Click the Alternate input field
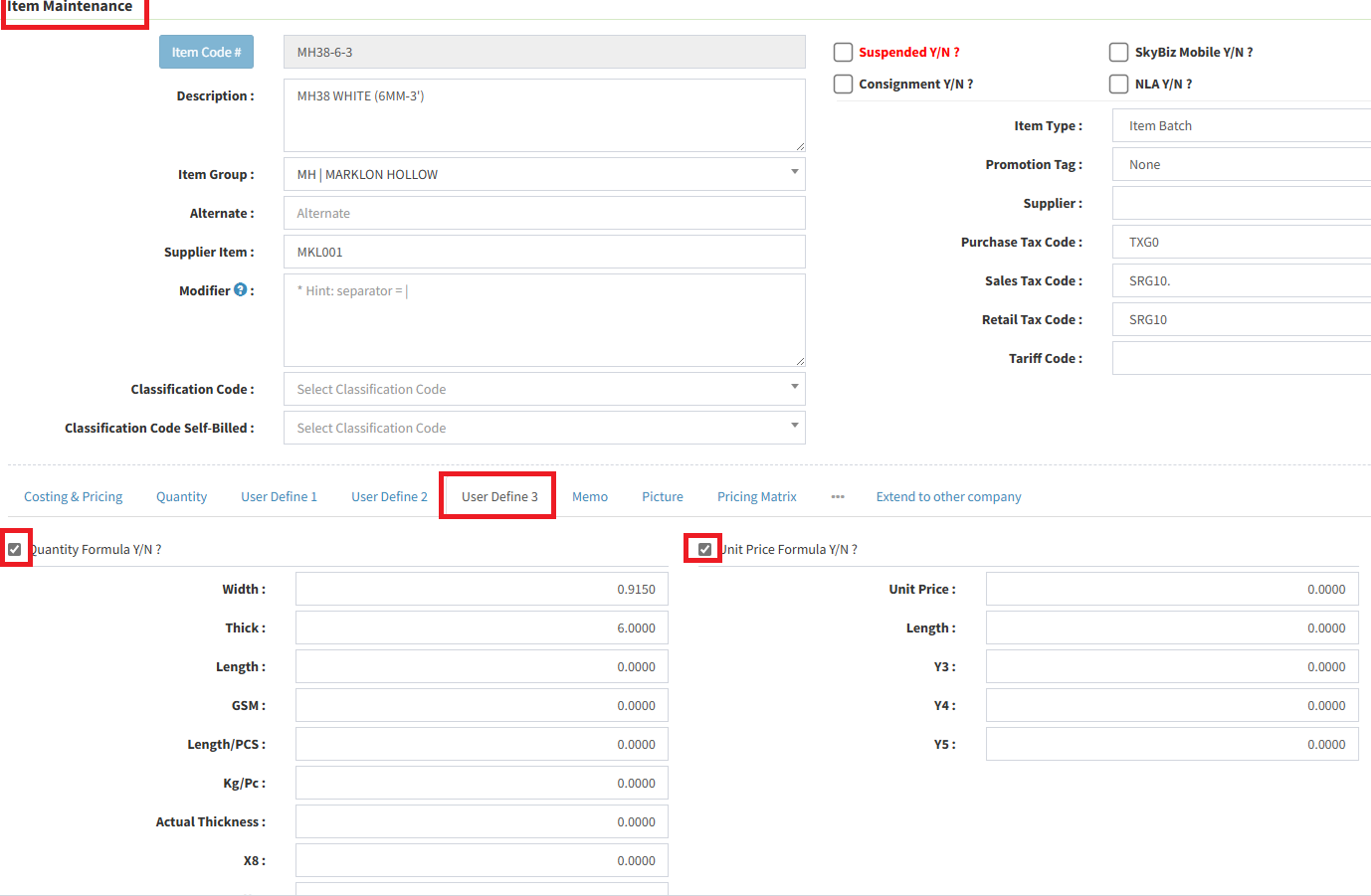The width and height of the screenshot is (1371, 896). (x=544, y=213)
